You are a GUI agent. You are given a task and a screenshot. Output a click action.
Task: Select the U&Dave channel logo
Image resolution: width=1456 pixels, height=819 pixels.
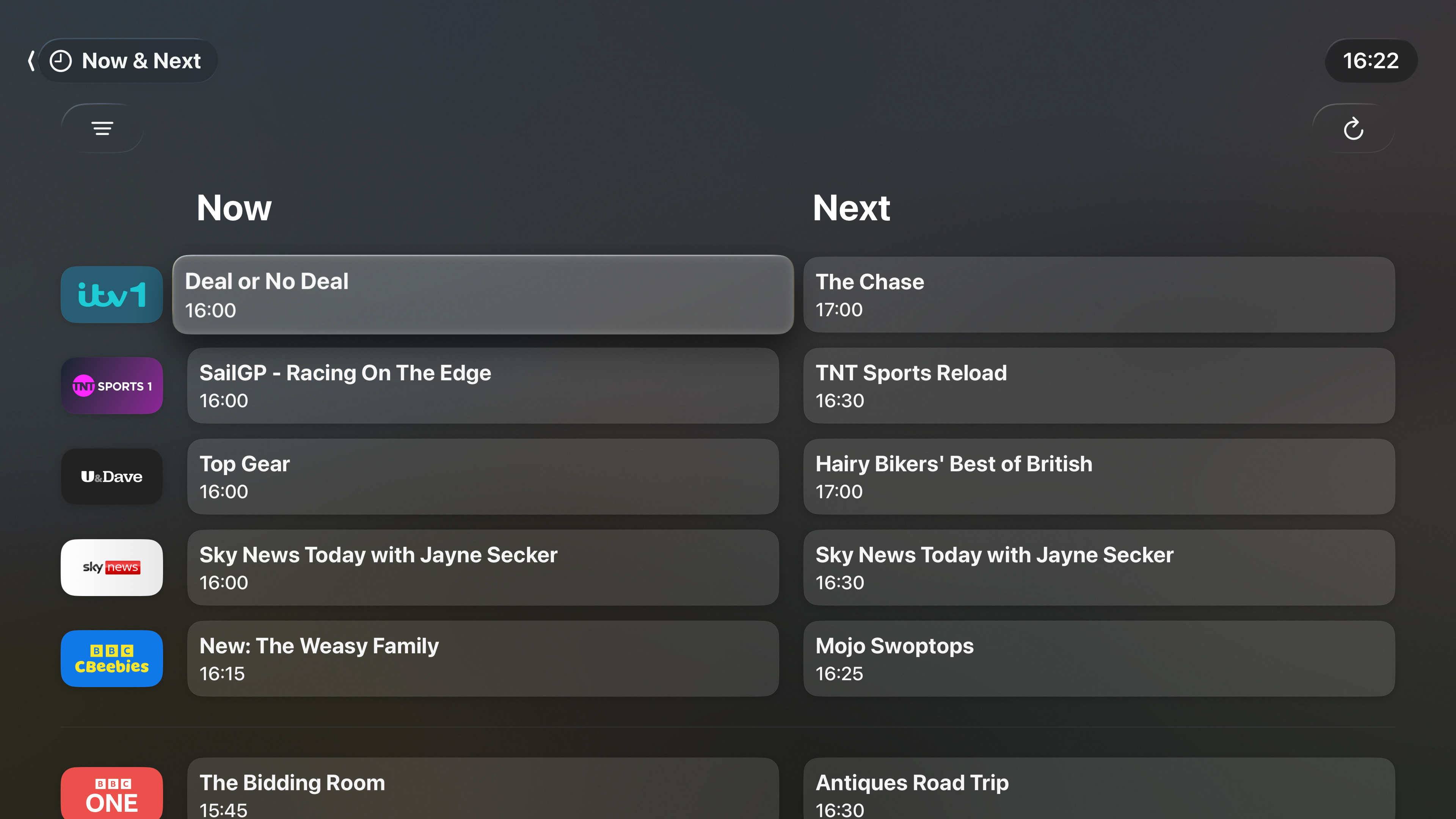click(112, 477)
